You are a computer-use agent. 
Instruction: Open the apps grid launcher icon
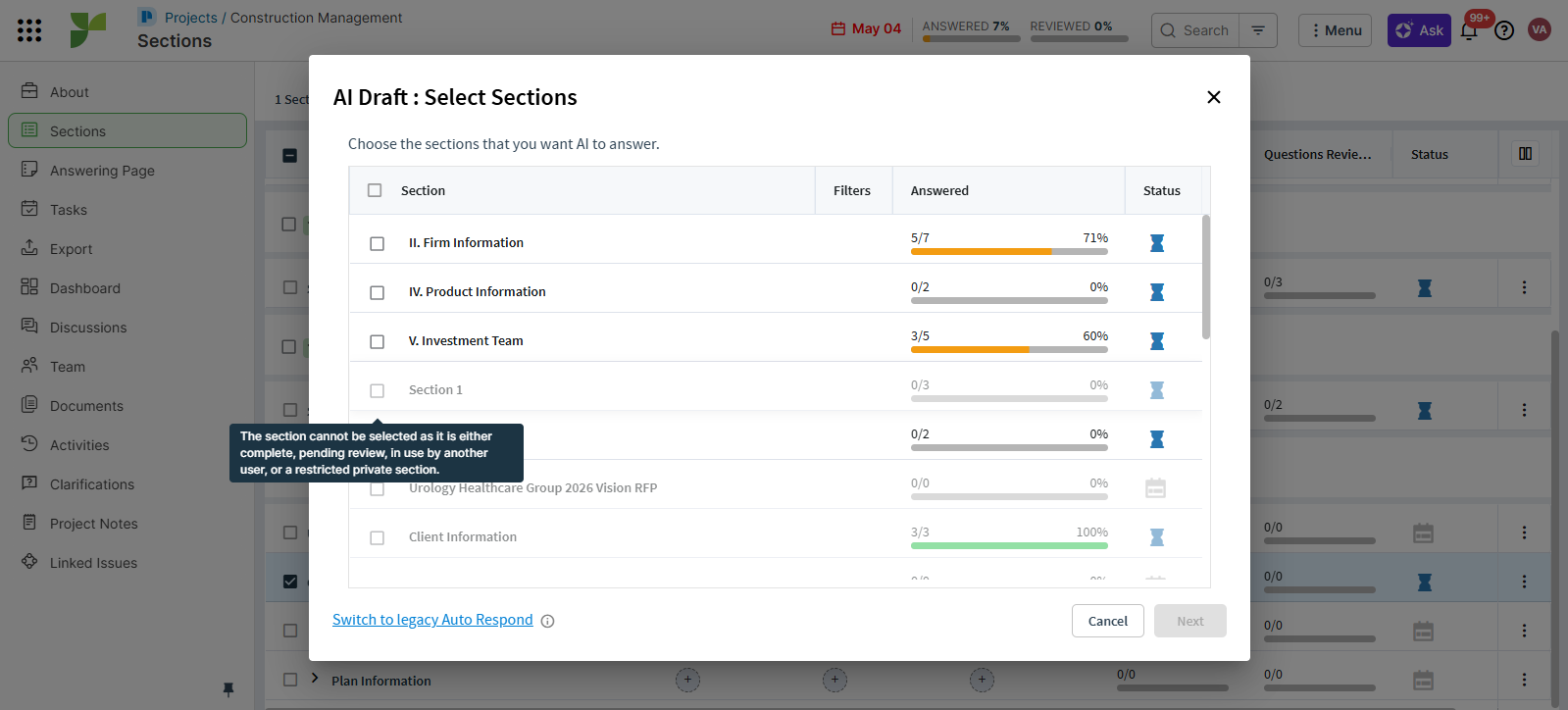point(29,30)
